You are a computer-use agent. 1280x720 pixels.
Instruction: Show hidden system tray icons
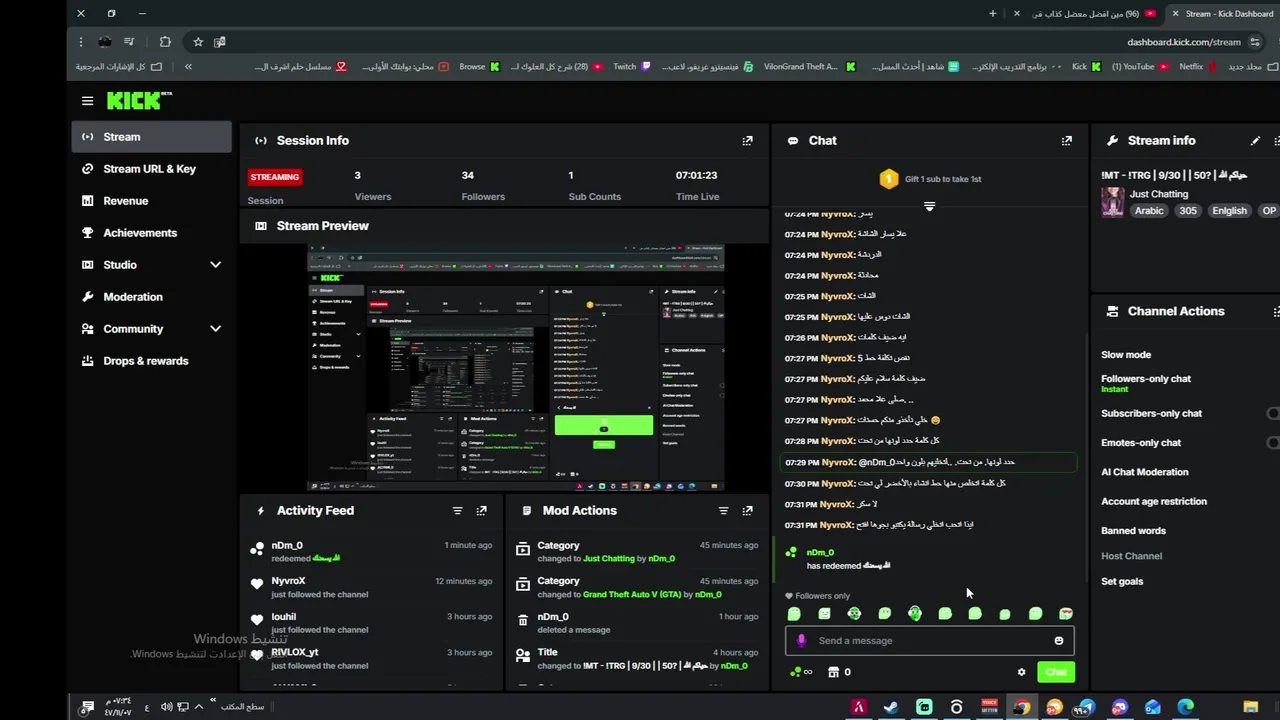point(198,707)
